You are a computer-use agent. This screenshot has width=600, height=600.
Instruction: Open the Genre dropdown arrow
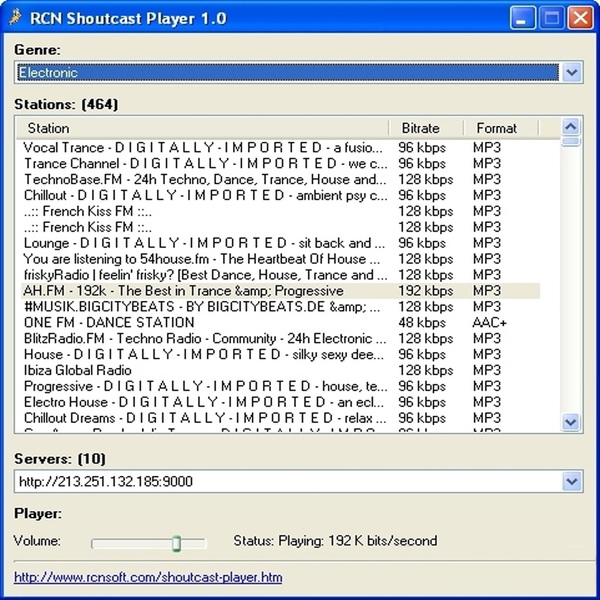572,72
